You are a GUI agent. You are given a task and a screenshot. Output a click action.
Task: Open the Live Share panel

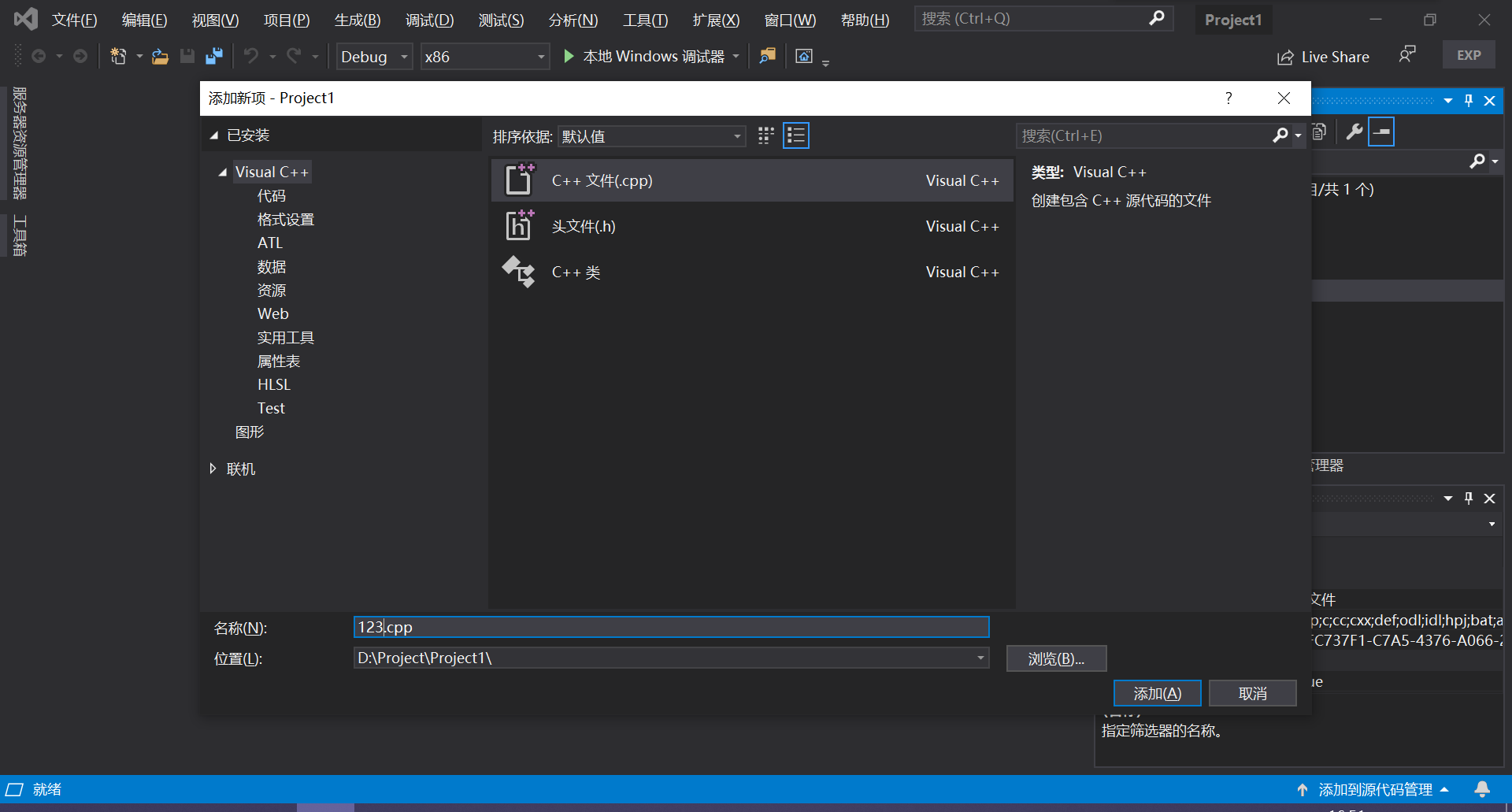point(1323,56)
